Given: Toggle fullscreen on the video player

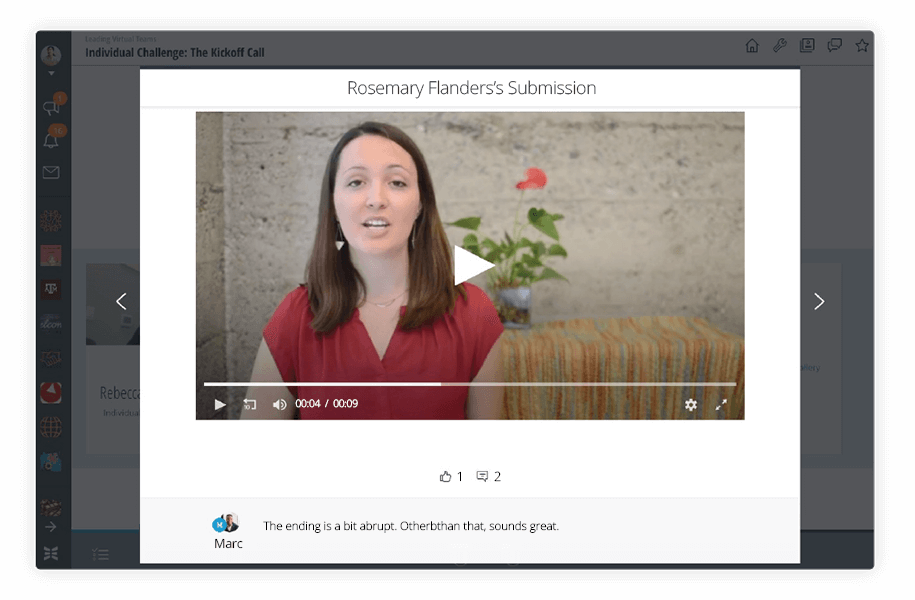Looking at the screenshot, I should point(721,404).
